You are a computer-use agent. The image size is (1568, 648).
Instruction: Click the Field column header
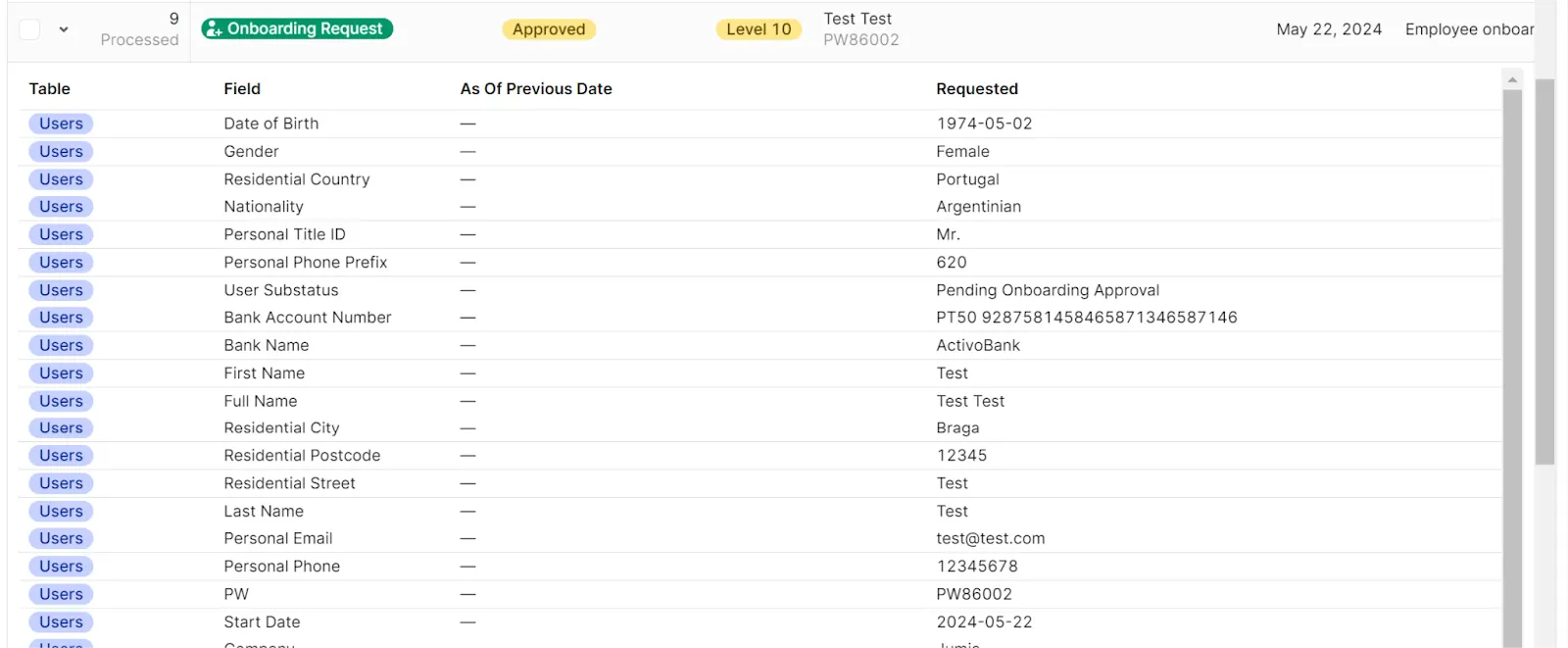pyautogui.click(x=242, y=89)
